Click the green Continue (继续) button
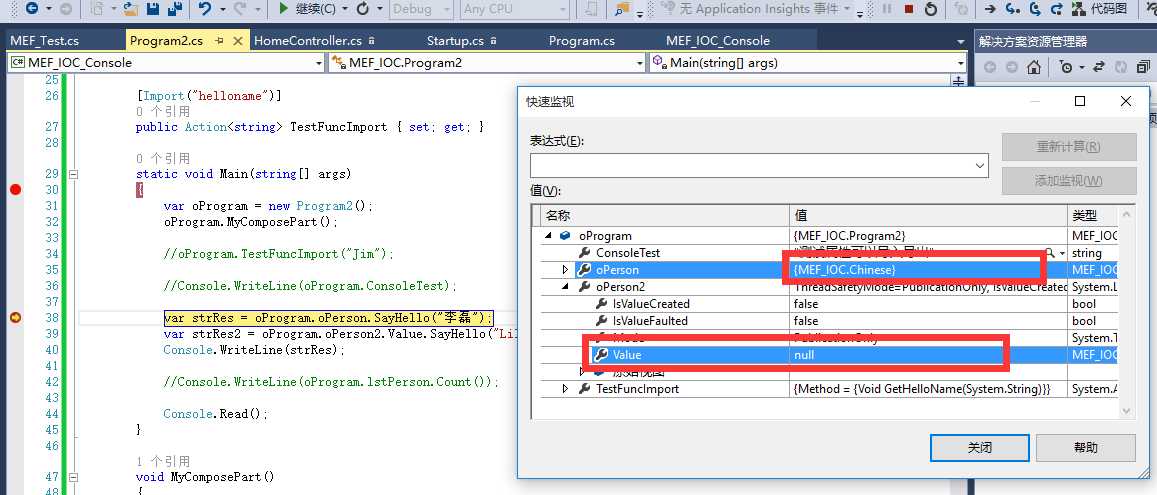Screen dimensions: 1157x495 [x=306, y=9]
